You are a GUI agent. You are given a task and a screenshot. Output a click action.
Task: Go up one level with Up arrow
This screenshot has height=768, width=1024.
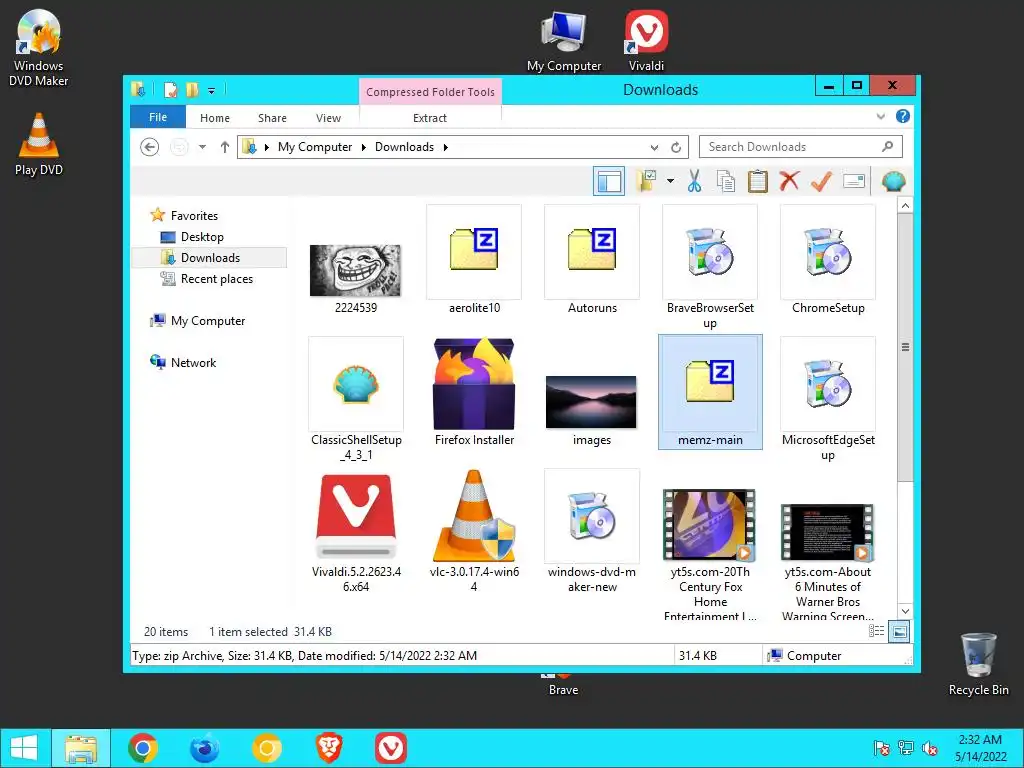click(225, 147)
